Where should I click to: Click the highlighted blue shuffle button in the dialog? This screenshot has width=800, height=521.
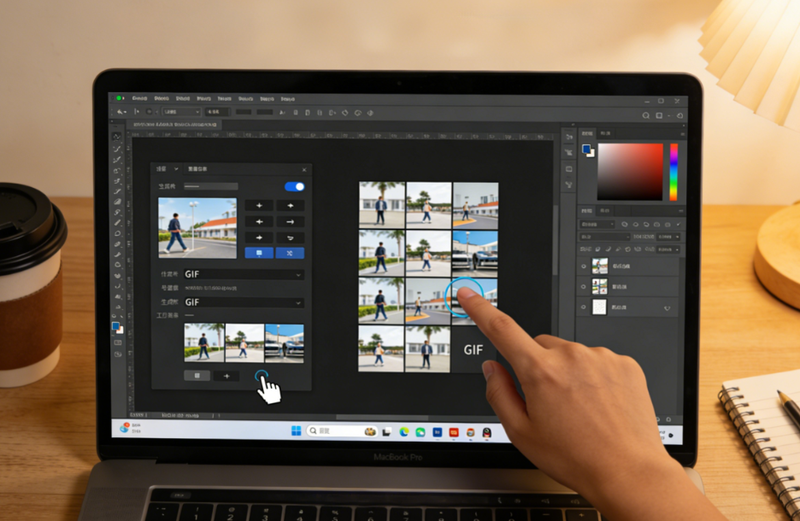pos(289,254)
